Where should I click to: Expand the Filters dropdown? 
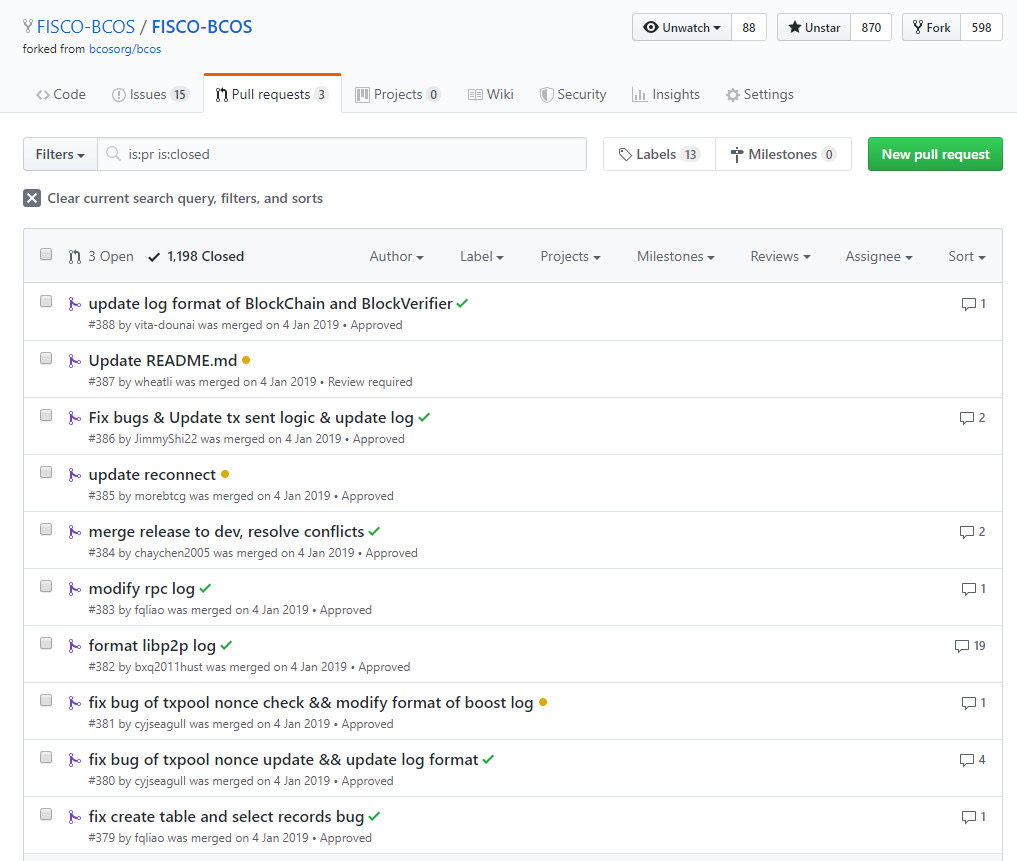60,154
